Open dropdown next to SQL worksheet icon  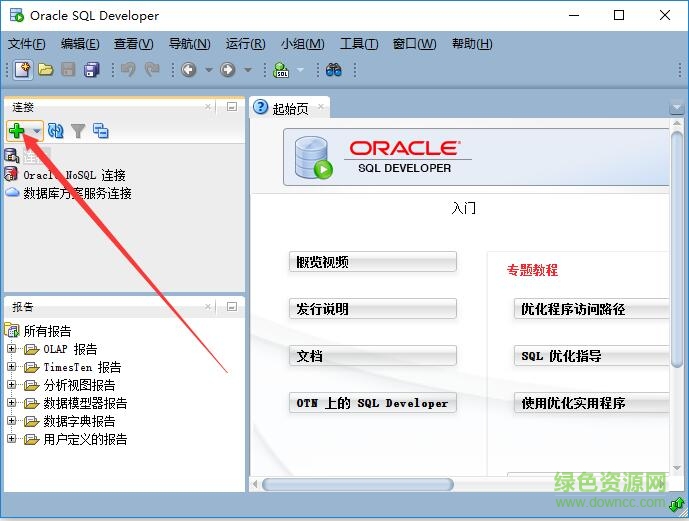(x=300, y=70)
